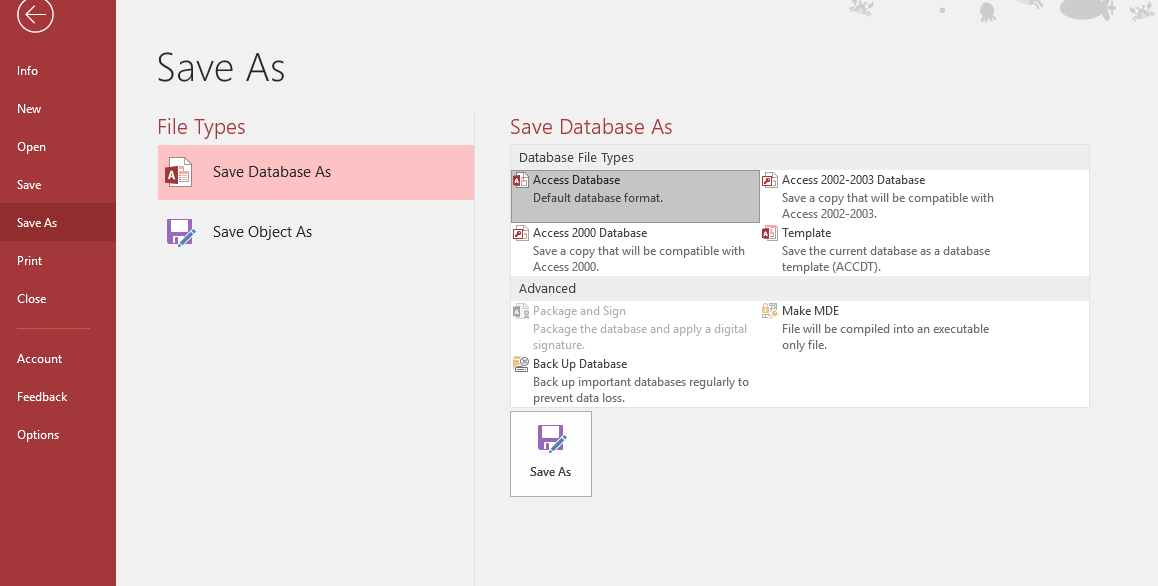Click the File Types heading

(x=201, y=127)
